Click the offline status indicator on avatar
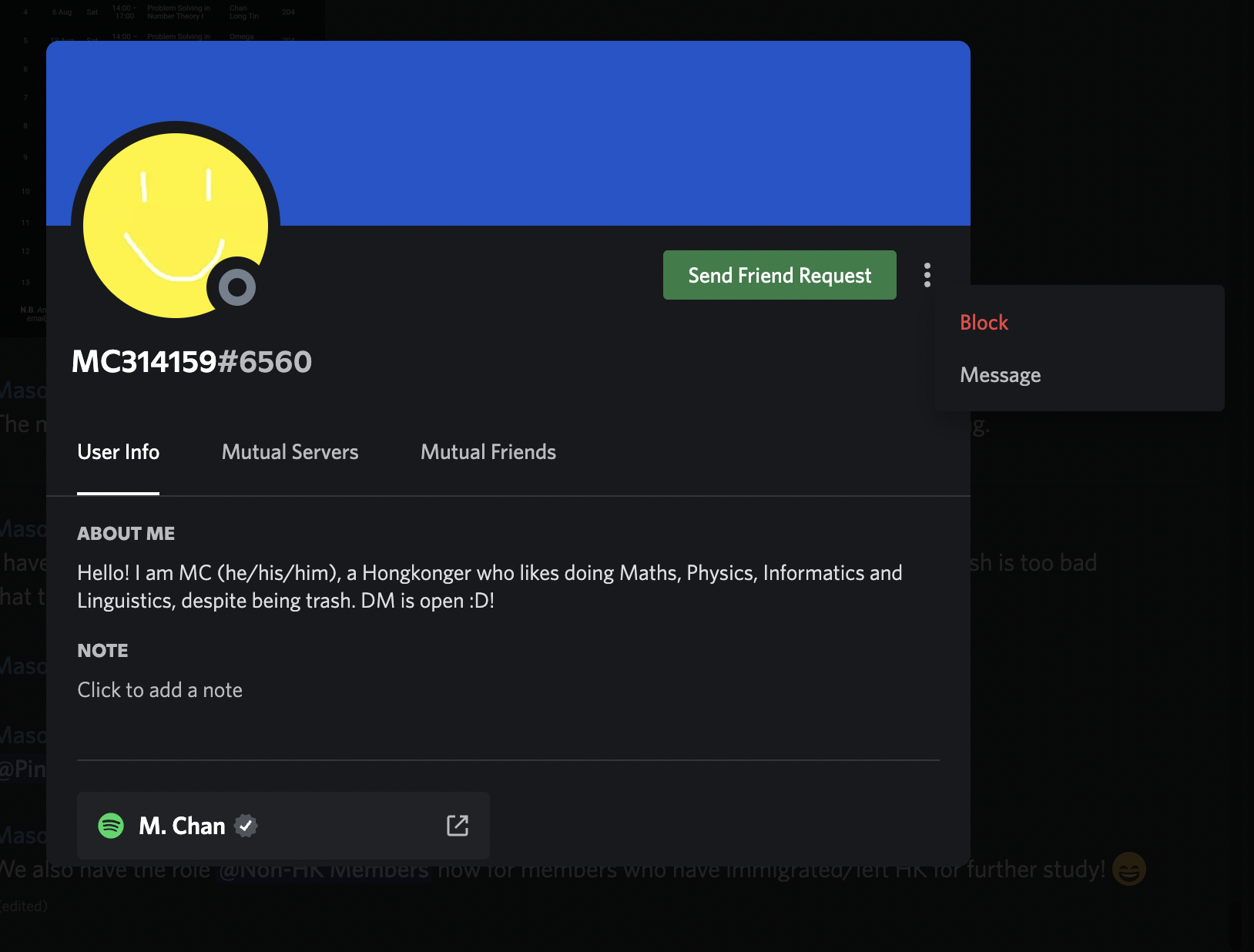Screen dimensions: 1254x952 point(237,287)
